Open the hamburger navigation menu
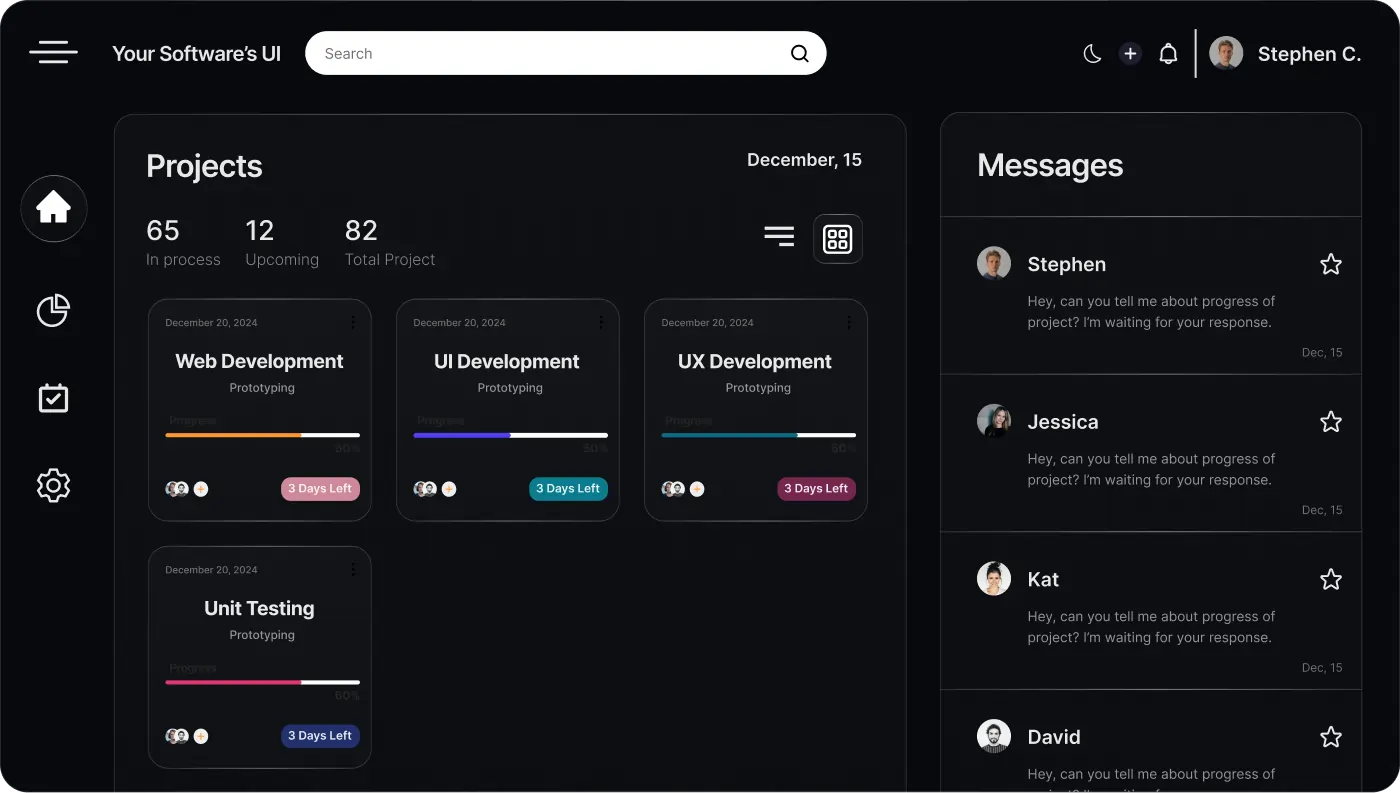 point(53,52)
